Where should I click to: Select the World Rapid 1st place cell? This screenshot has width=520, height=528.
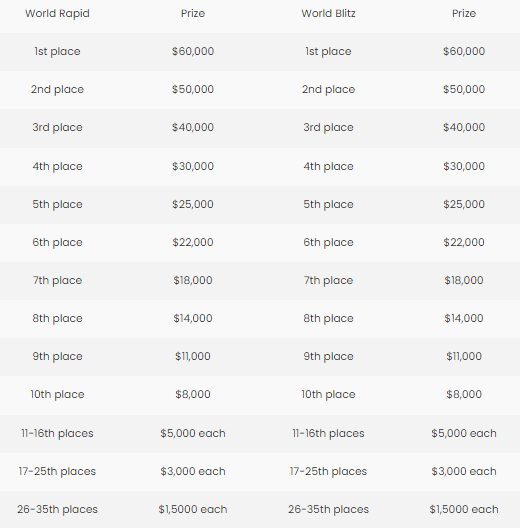pyautogui.click(x=57, y=52)
